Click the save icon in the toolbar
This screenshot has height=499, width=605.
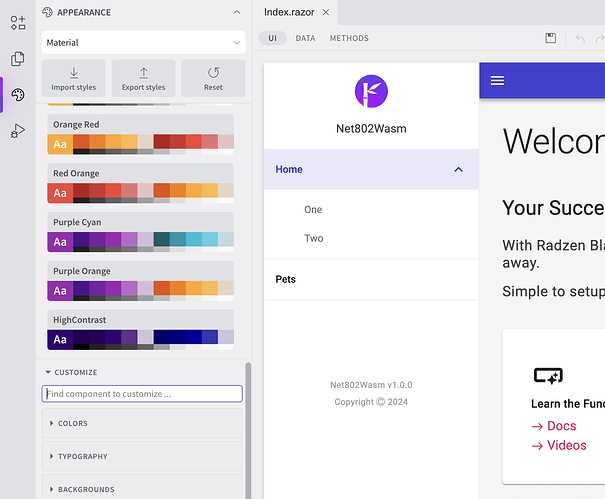tap(550, 38)
